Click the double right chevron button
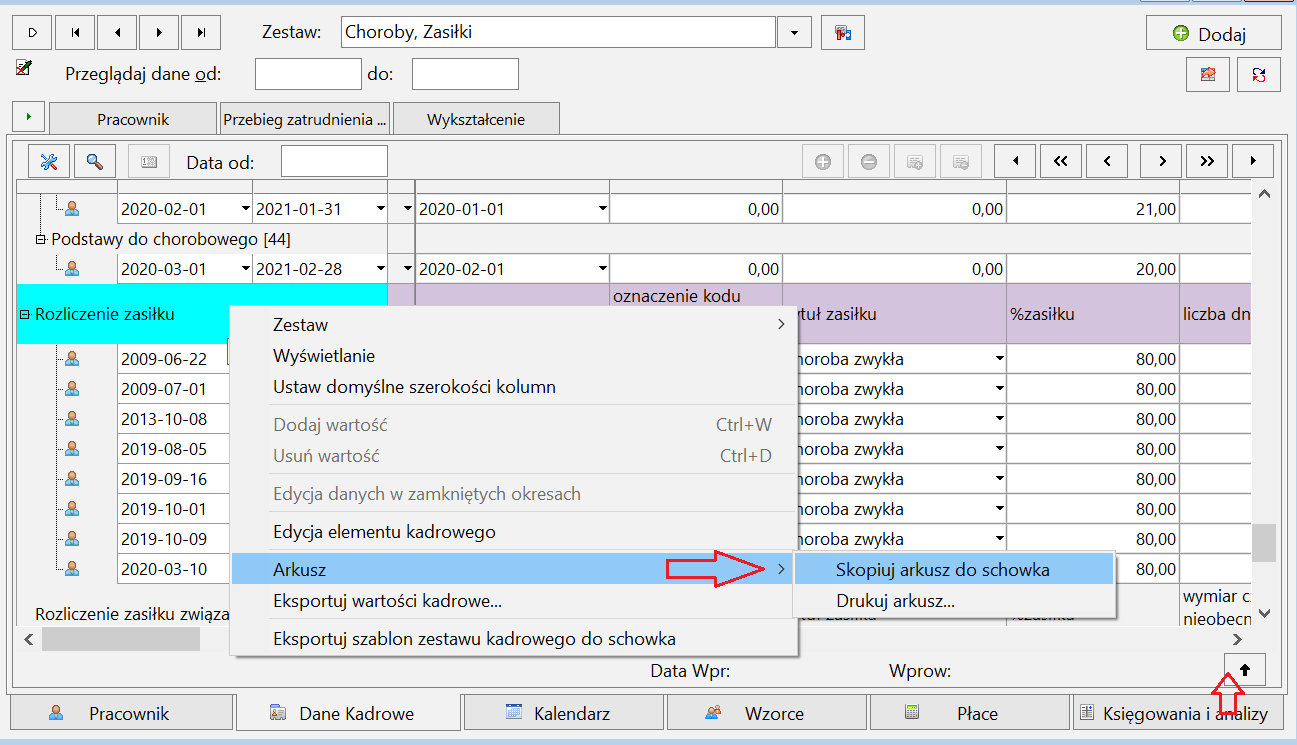Image resolution: width=1297 pixels, height=745 pixels. point(1207,161)
